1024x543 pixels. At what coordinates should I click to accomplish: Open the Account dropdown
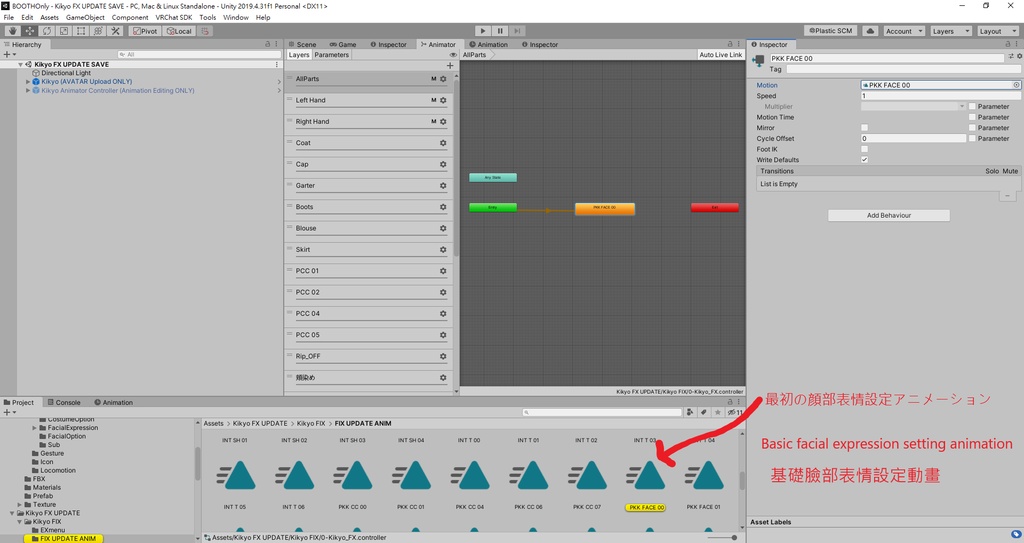904,31
